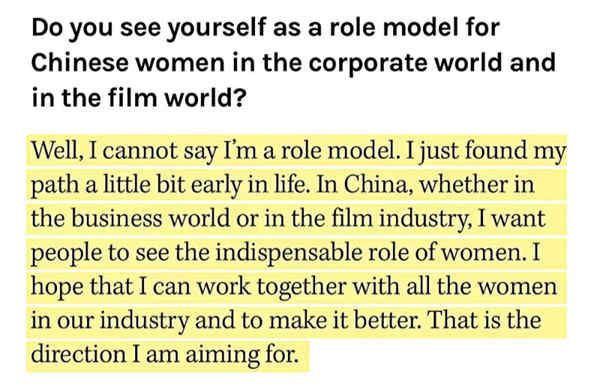Click the word "direction" on the last line
Viewport: 600px width, 389px height.
point(78,354)
